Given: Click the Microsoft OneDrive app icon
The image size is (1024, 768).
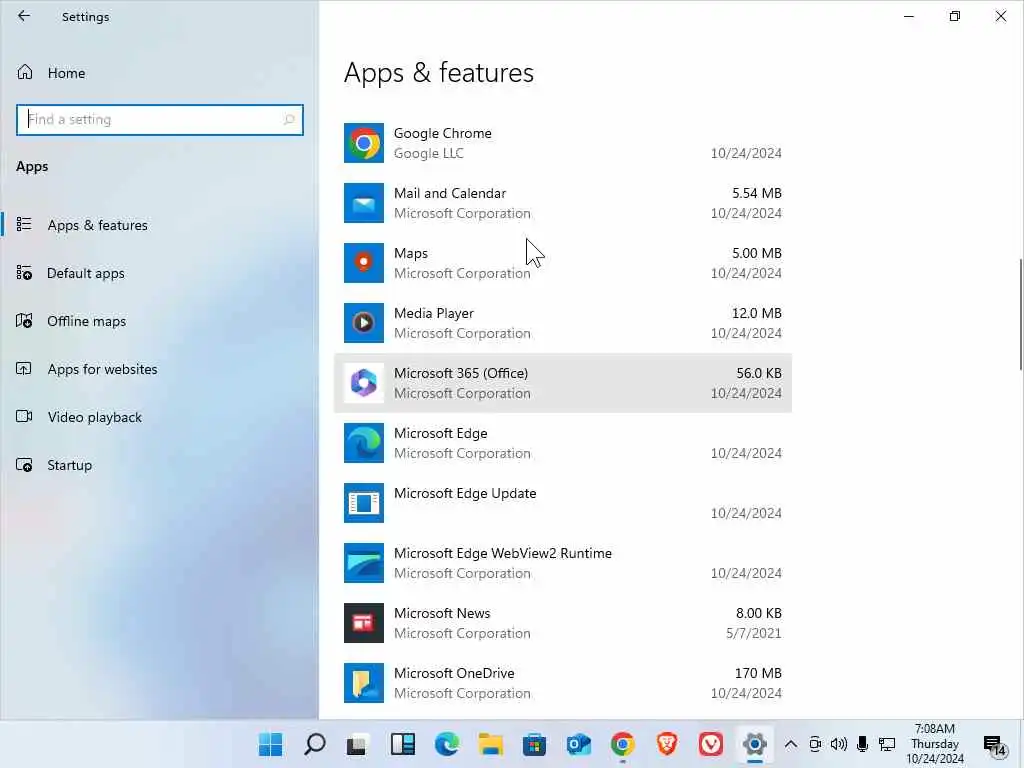Looking at the screenshot, I should 364,683.
